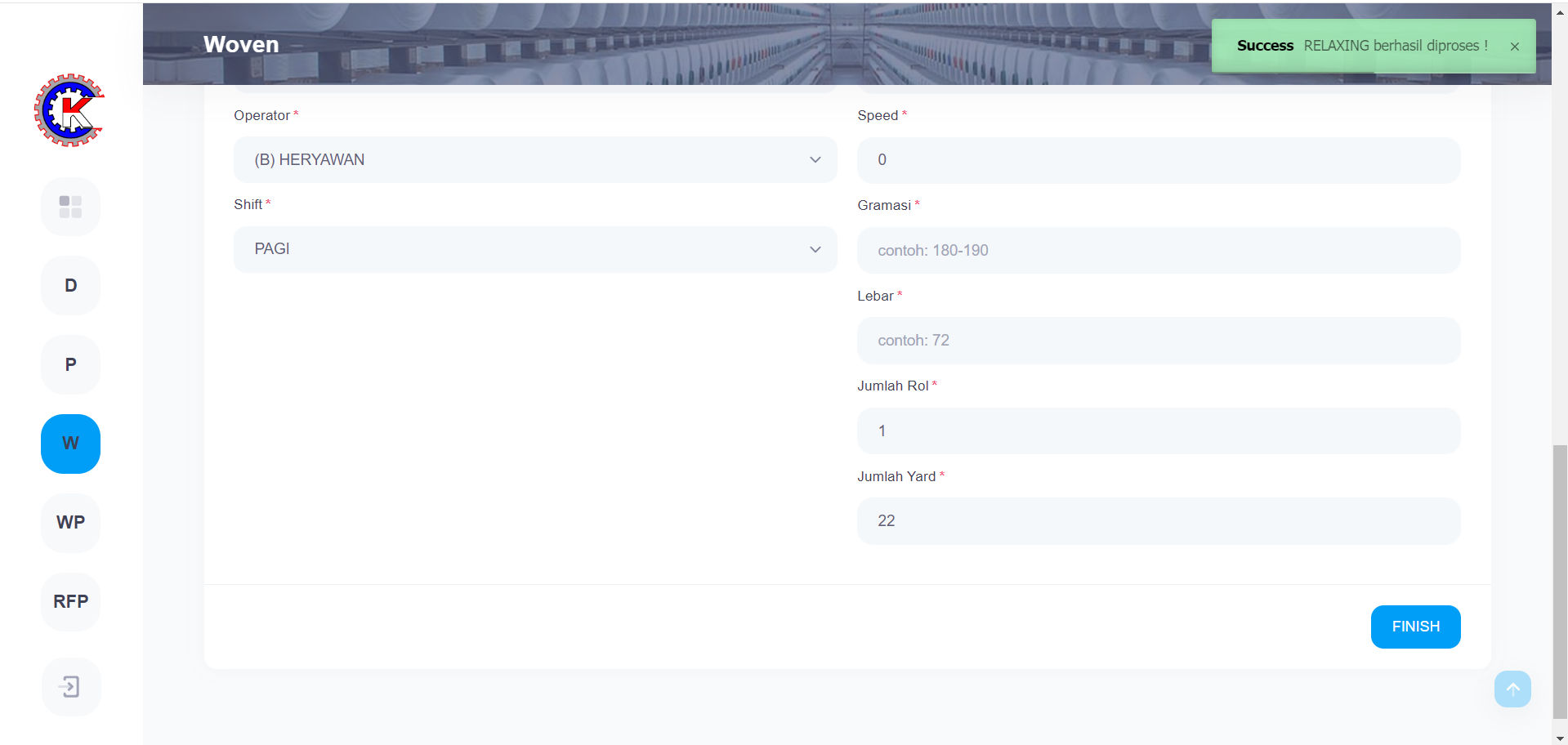Viewport: 1568px width, 745px height.
Task: Edit the Jumlah Rol field
Action: coord(1158,431)
